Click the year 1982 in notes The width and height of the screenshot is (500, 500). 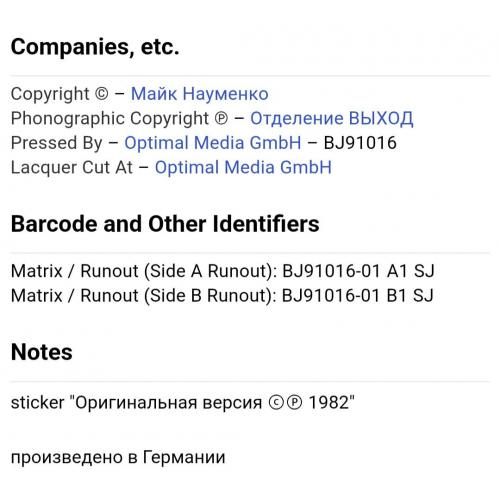click(329, 403)
